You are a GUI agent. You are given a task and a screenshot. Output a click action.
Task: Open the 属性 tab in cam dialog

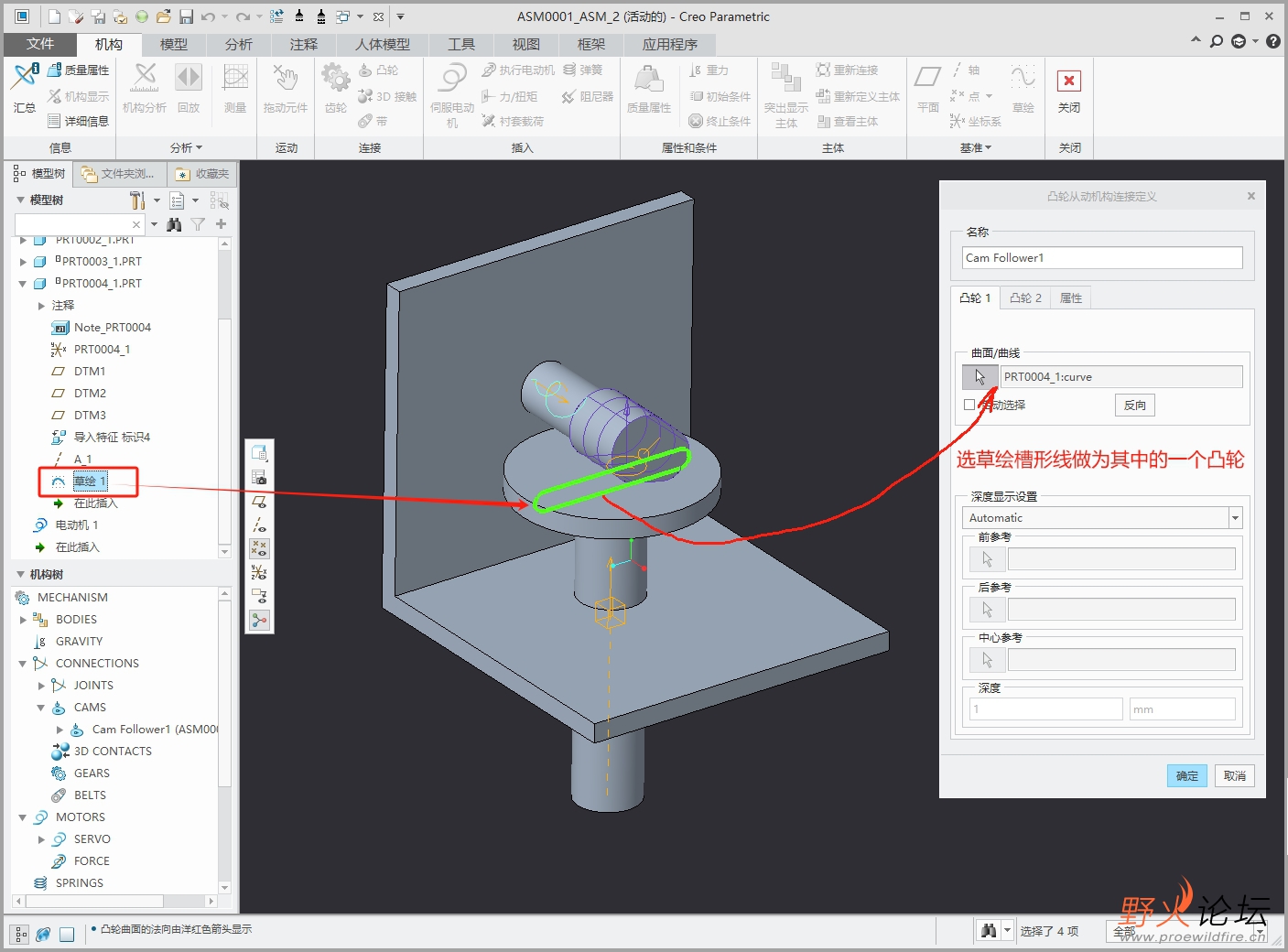[1071, 298]
